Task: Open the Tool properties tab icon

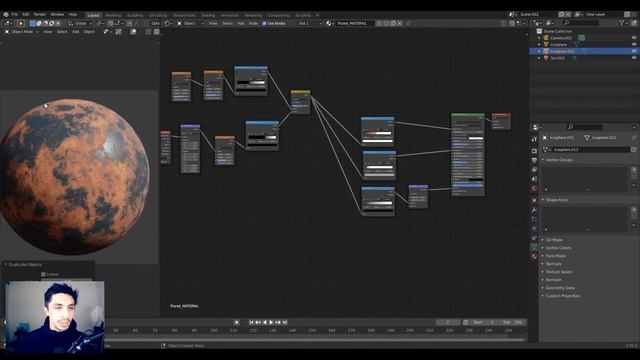Action: pyautogui.click(x=534, y=140)
